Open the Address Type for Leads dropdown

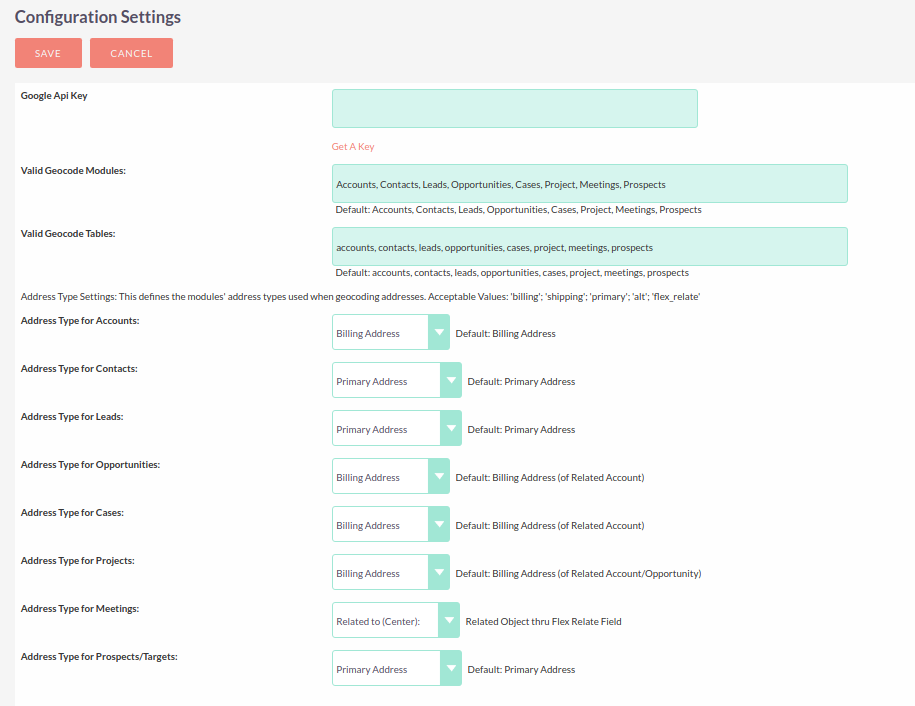pyautogui.click(x=386, y=429)
